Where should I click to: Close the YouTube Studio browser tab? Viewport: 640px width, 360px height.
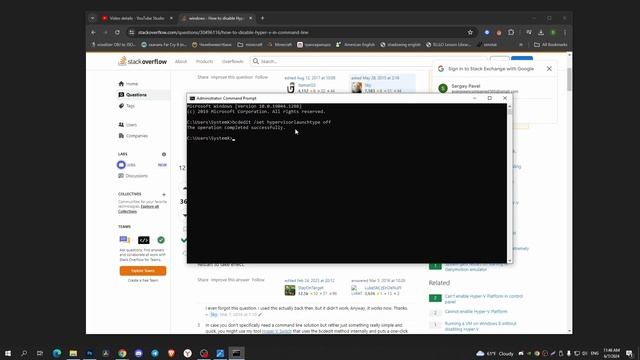click(x=171, y=18)
